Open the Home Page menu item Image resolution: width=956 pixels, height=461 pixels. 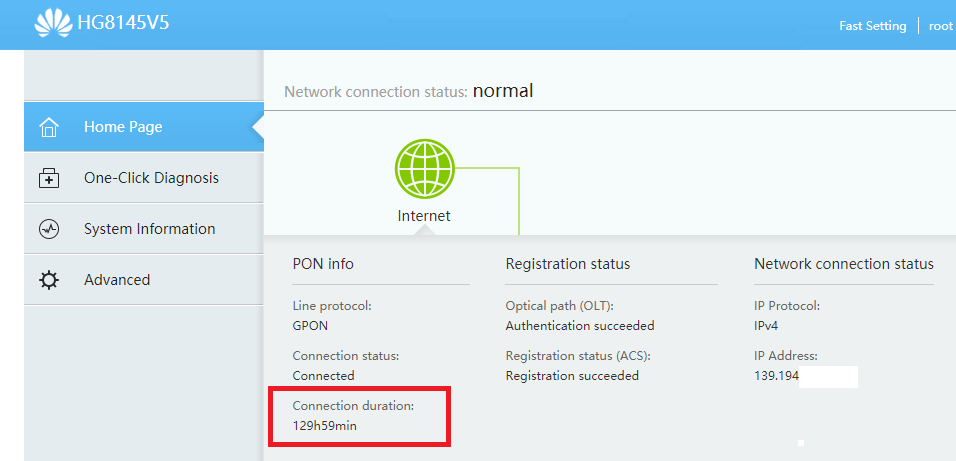[x=123, y=127]
